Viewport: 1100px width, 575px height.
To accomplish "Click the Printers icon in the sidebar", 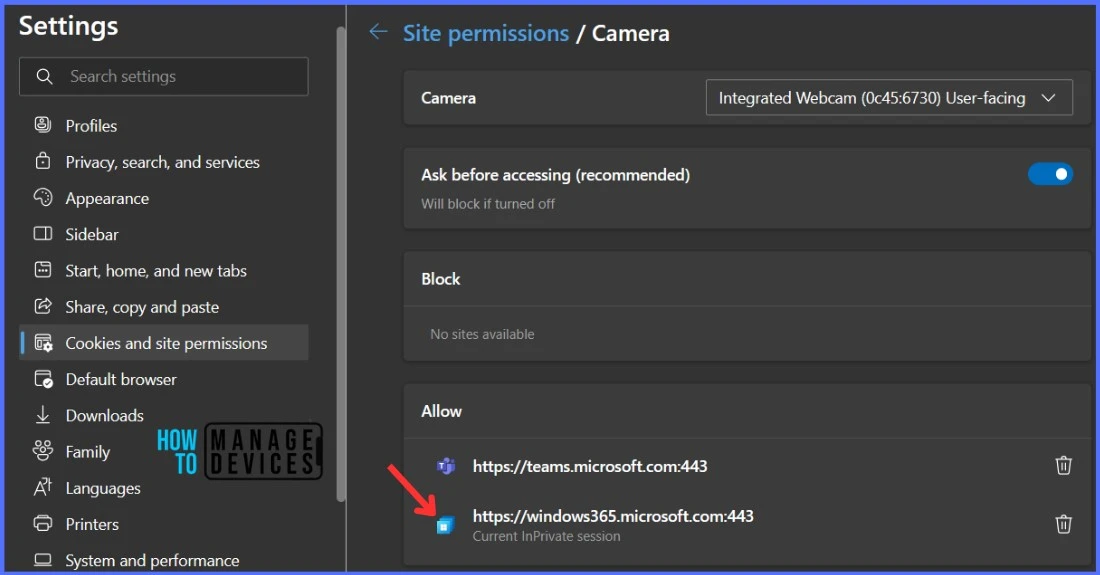I will point(43,523).
